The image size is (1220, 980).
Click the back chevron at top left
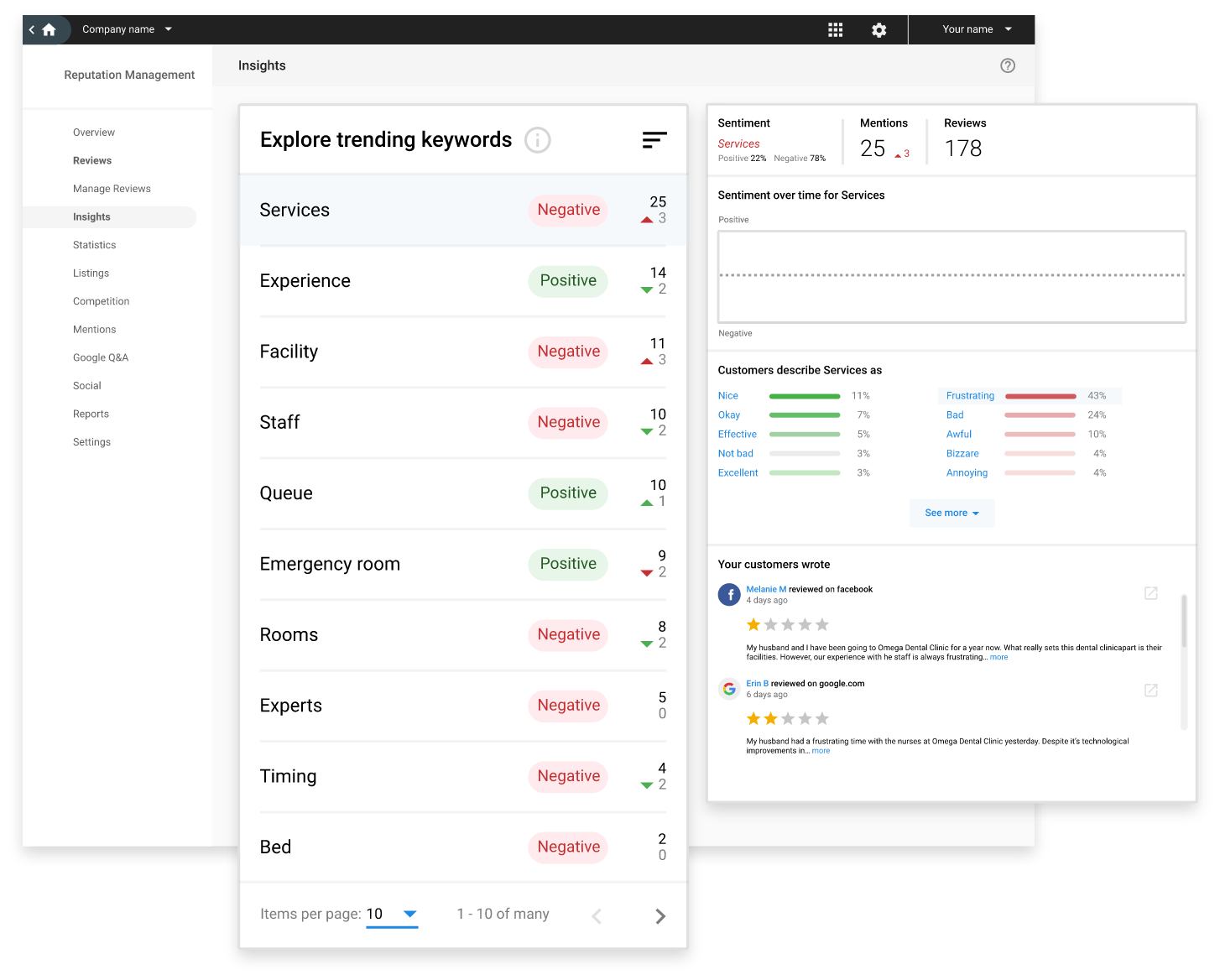(30, 29)
